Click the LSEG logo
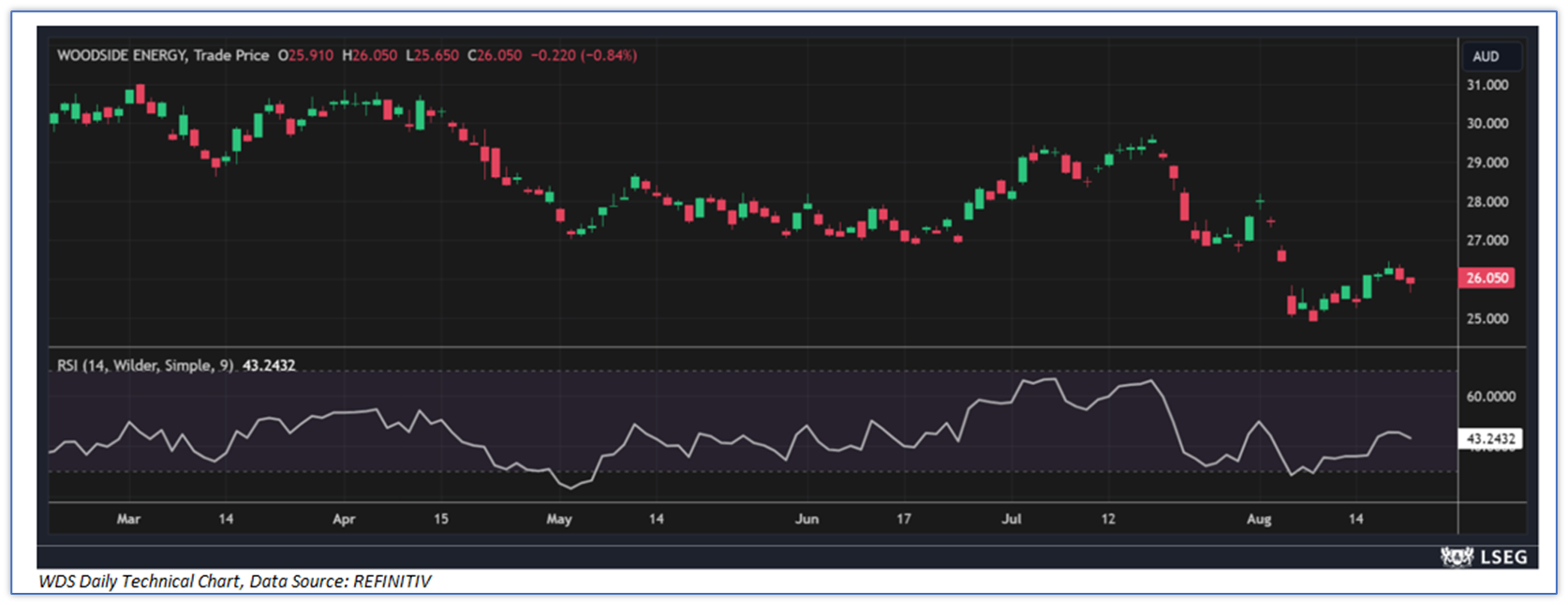This screenshot has height=605, width=1568. [x=1484, y=557]
